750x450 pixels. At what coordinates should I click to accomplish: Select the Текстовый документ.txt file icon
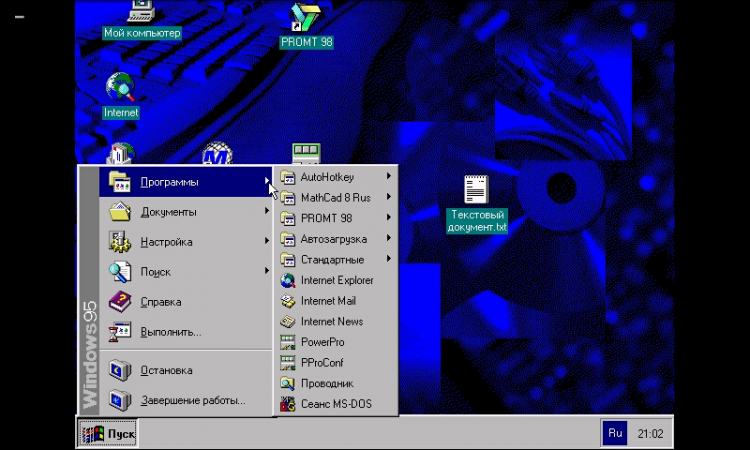(476, 189)
